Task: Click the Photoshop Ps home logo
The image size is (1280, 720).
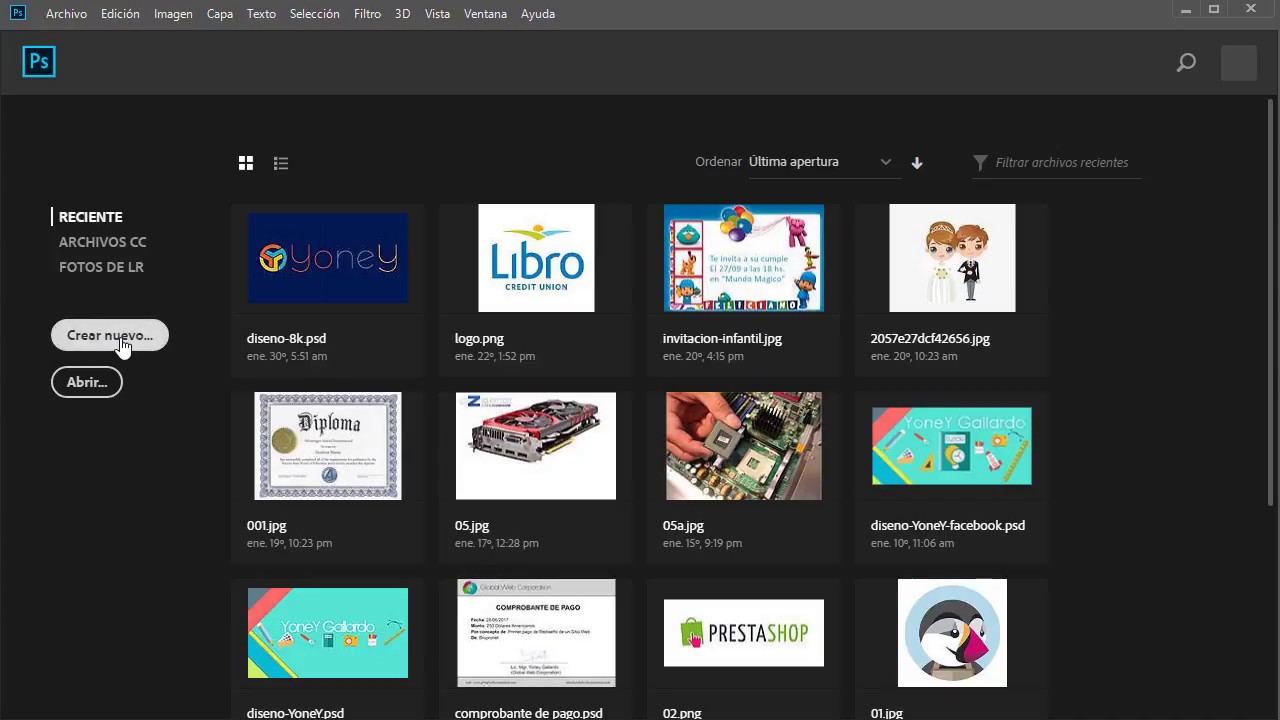Action: tap(39, 62)
